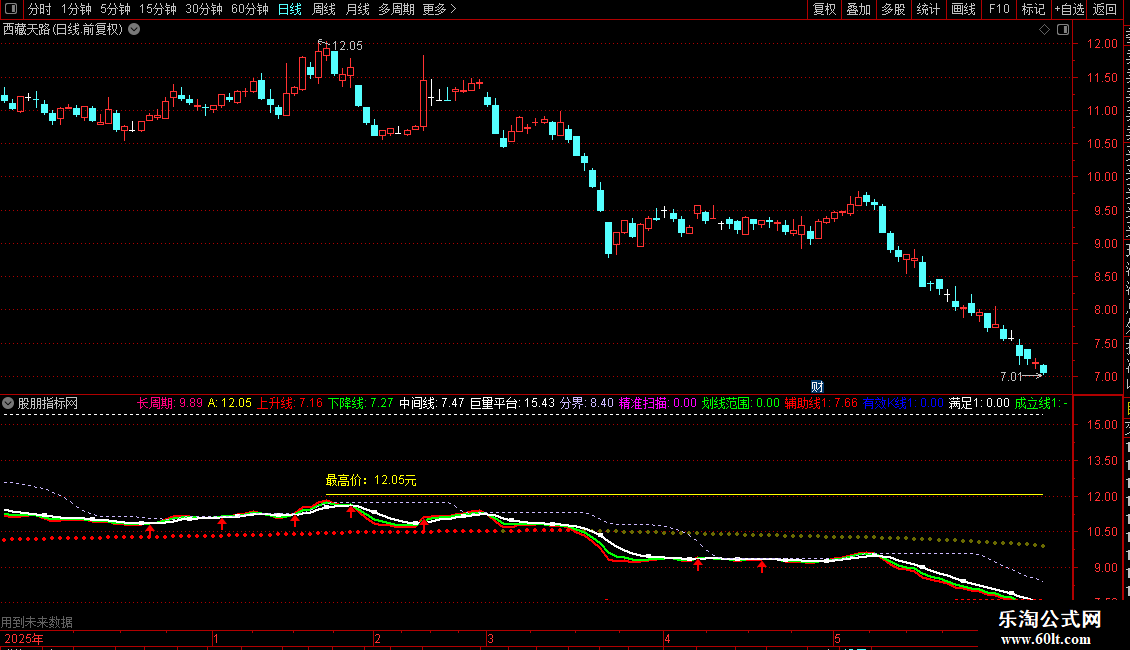Click the 满足1: 0.00 value
Screen dimensions: 1130x650
[979, 404]
